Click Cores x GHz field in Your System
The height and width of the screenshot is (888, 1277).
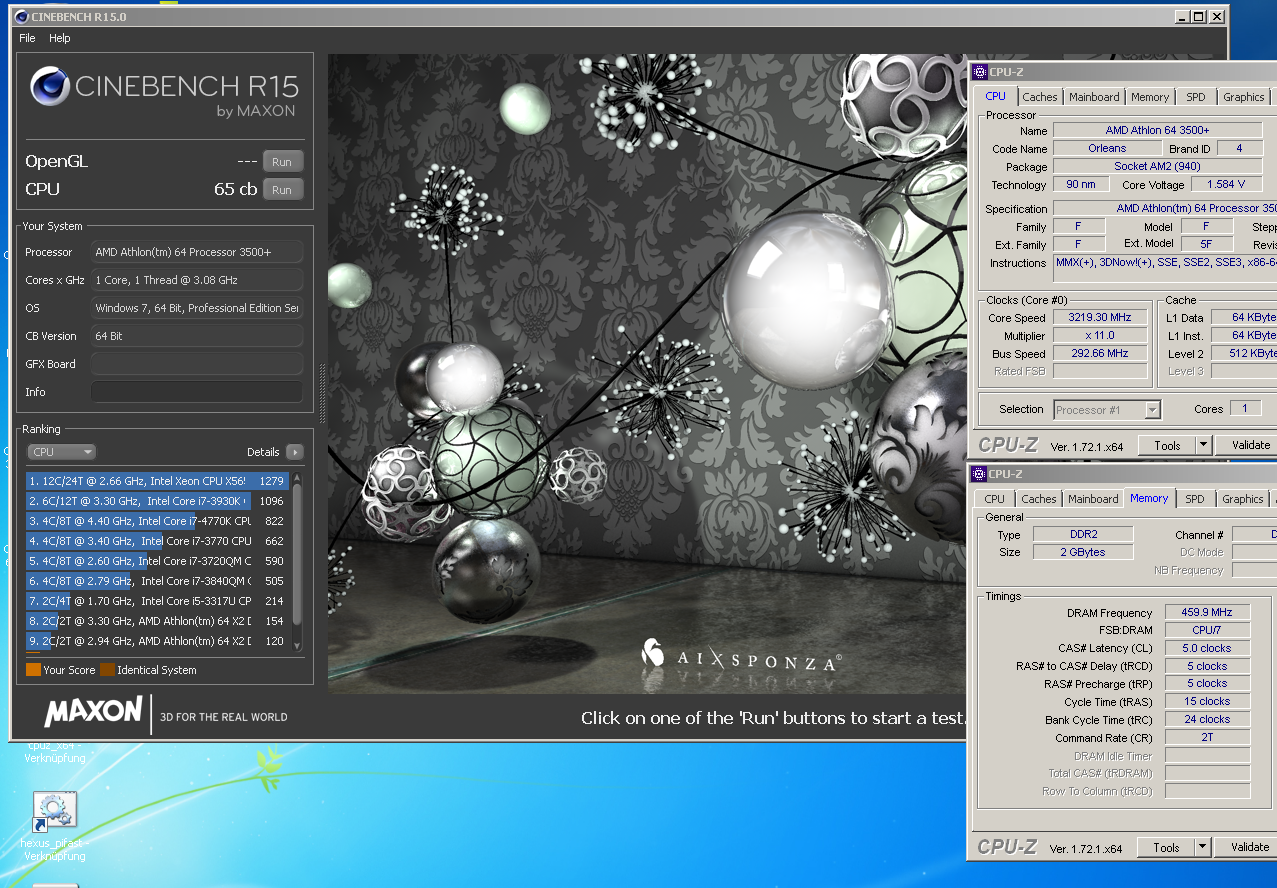point(196,280)
